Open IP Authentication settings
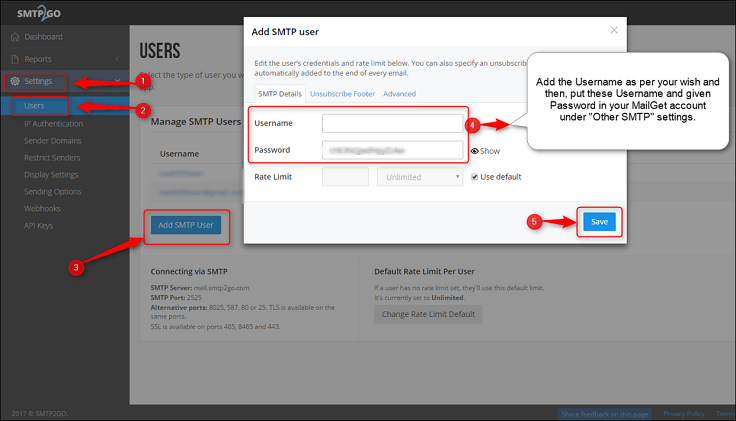Image resolution: width=736 pixels, height=421 pixels. coord(54,124)
